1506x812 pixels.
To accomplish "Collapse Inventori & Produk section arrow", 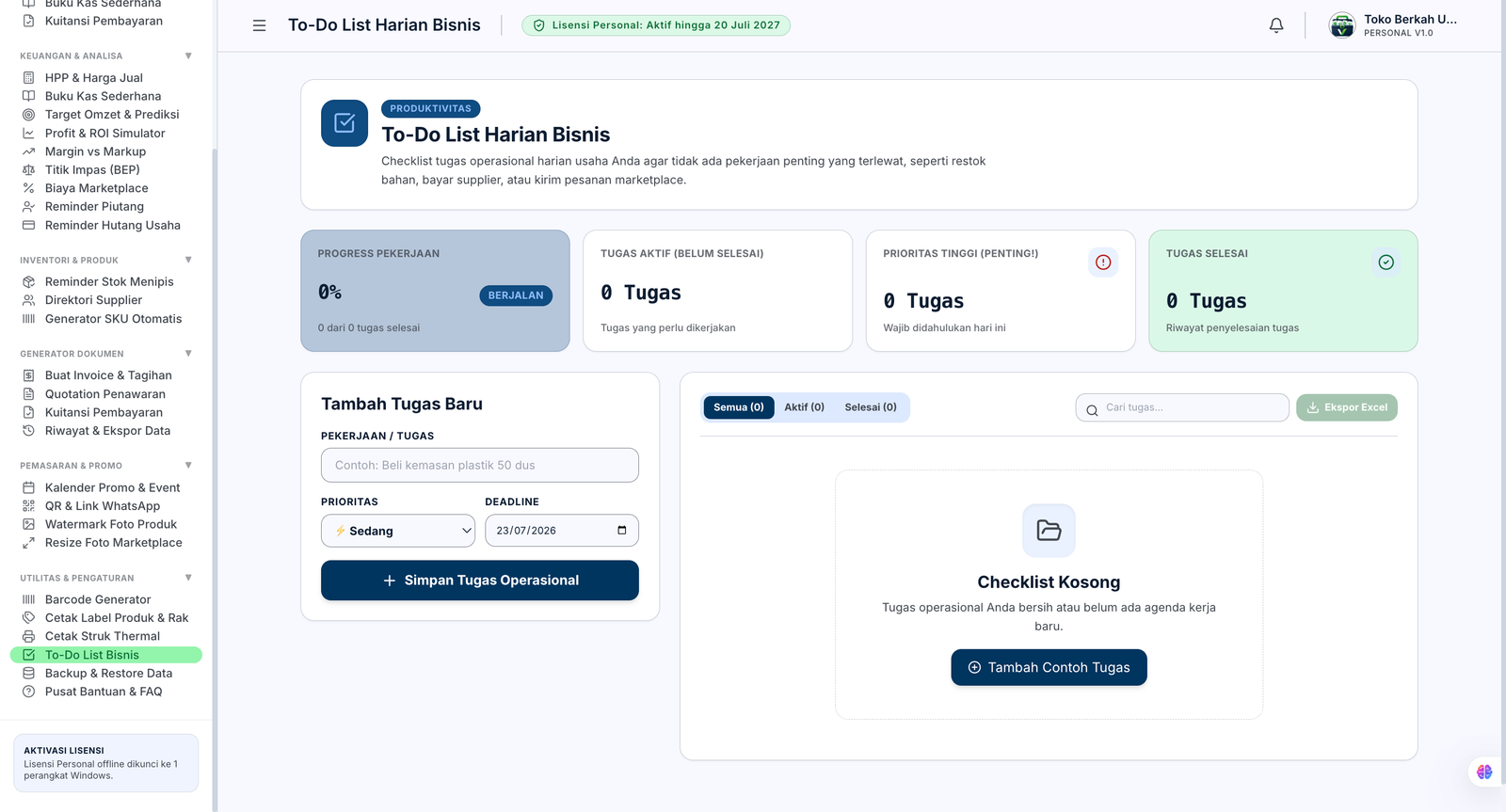I will 188,260.
